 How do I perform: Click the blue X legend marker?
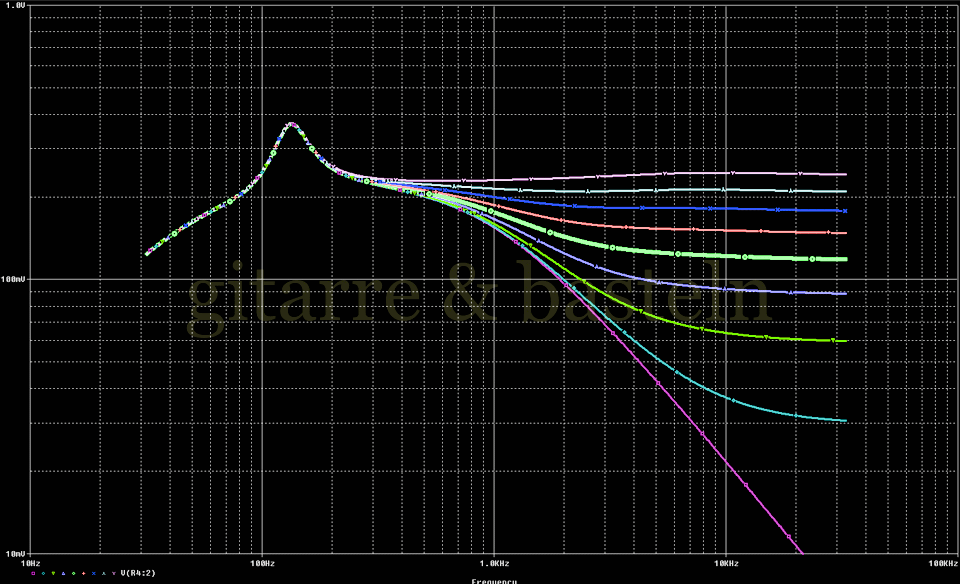click(x=94, y=573)
